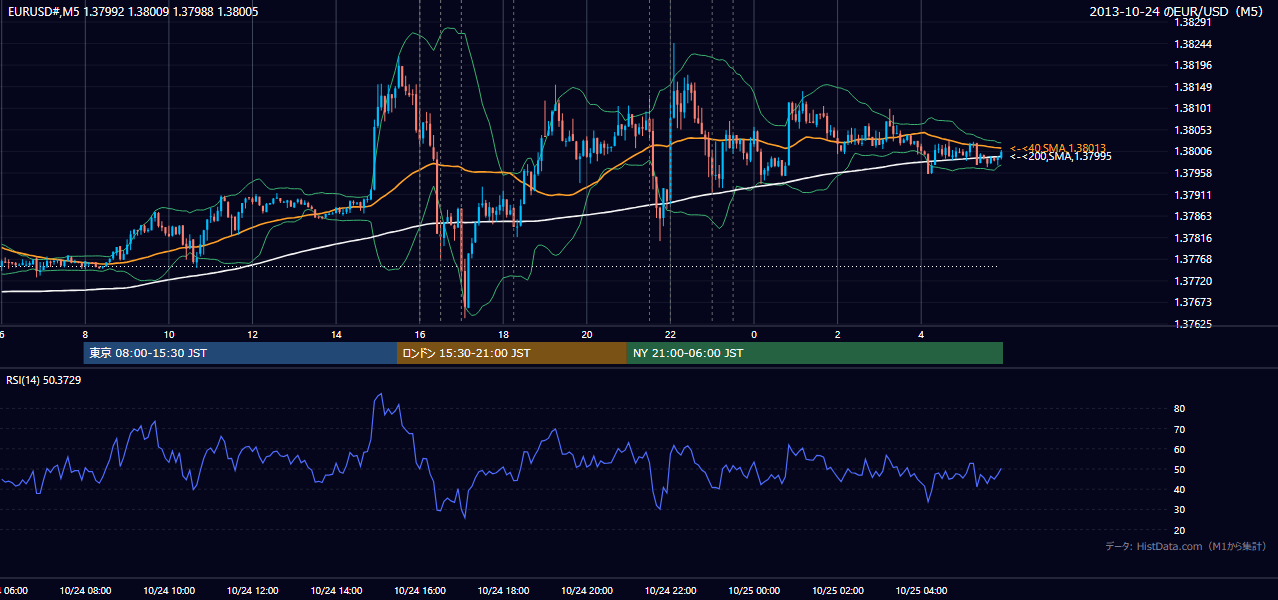Click RSI level 80 on the scale
The width and height of the screenshot is (1278, 600).
pos(1179,409)
